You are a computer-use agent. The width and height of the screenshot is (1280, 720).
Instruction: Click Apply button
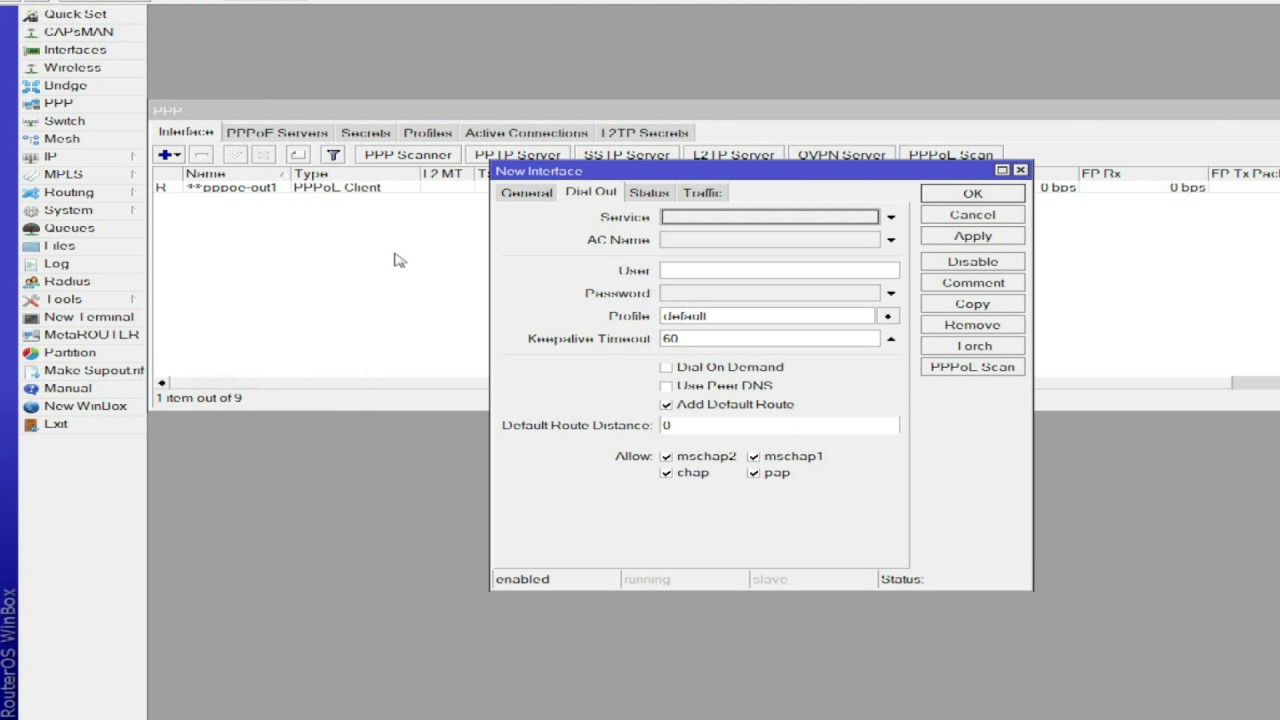(973, 236)
